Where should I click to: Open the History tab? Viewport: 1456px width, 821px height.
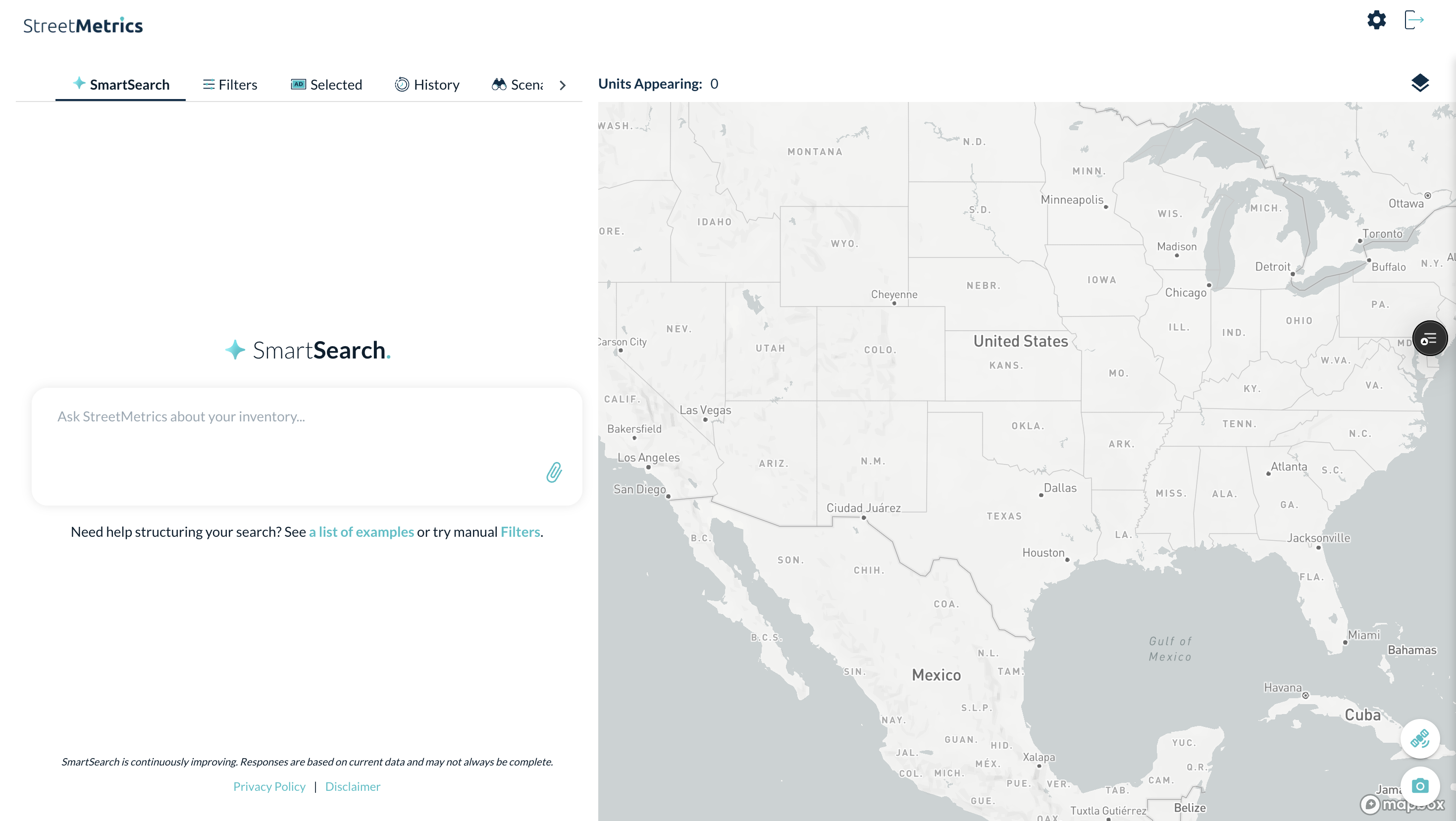(427, 85)
